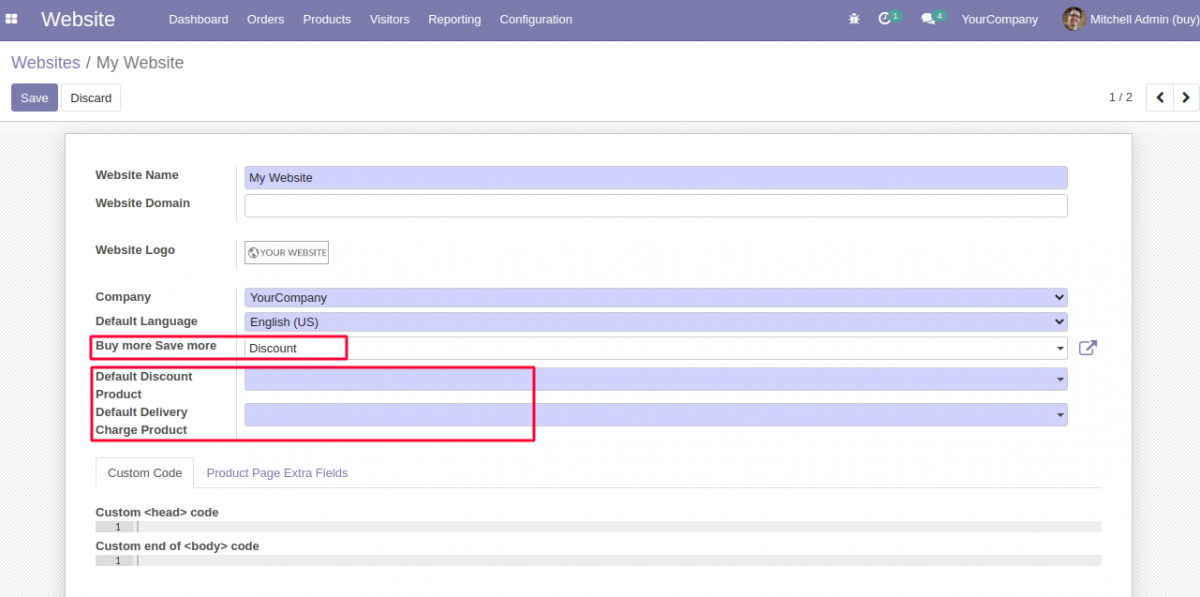
Task: Click the Website Domain input field
Action: tap(655, 205)
